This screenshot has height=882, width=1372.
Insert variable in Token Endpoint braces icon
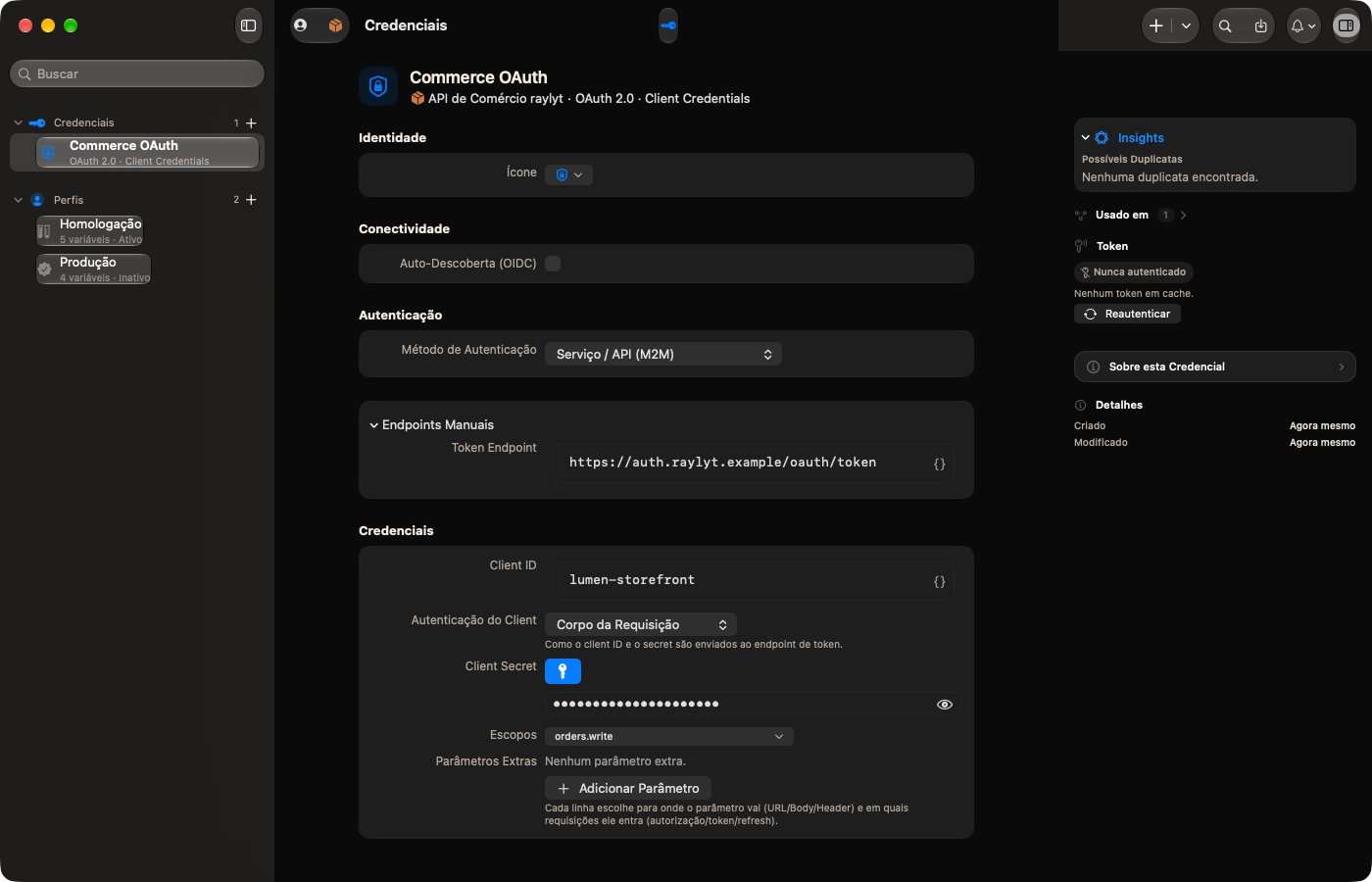[940, 464]
